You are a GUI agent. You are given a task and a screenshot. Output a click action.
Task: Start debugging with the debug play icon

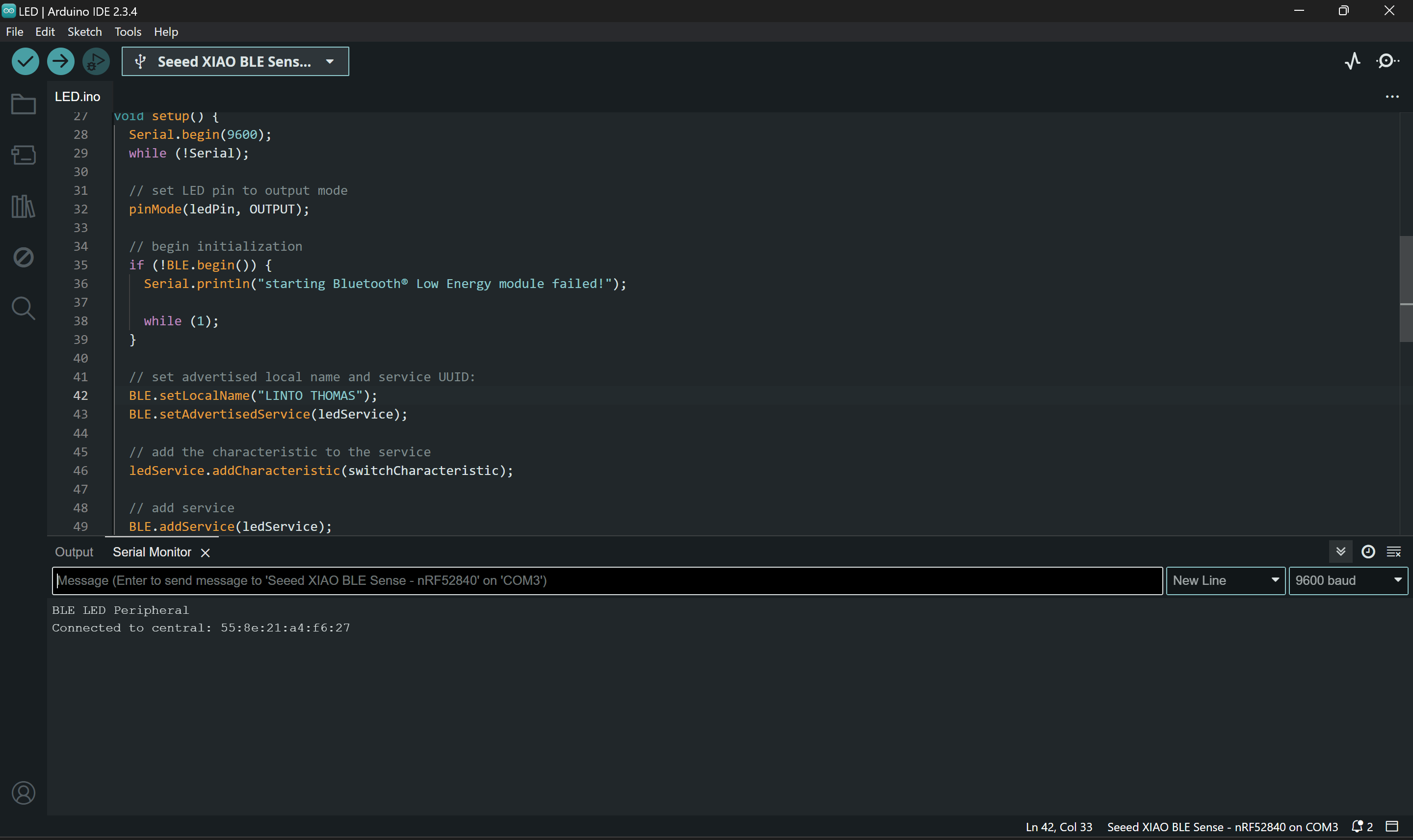tap(96, 61)
